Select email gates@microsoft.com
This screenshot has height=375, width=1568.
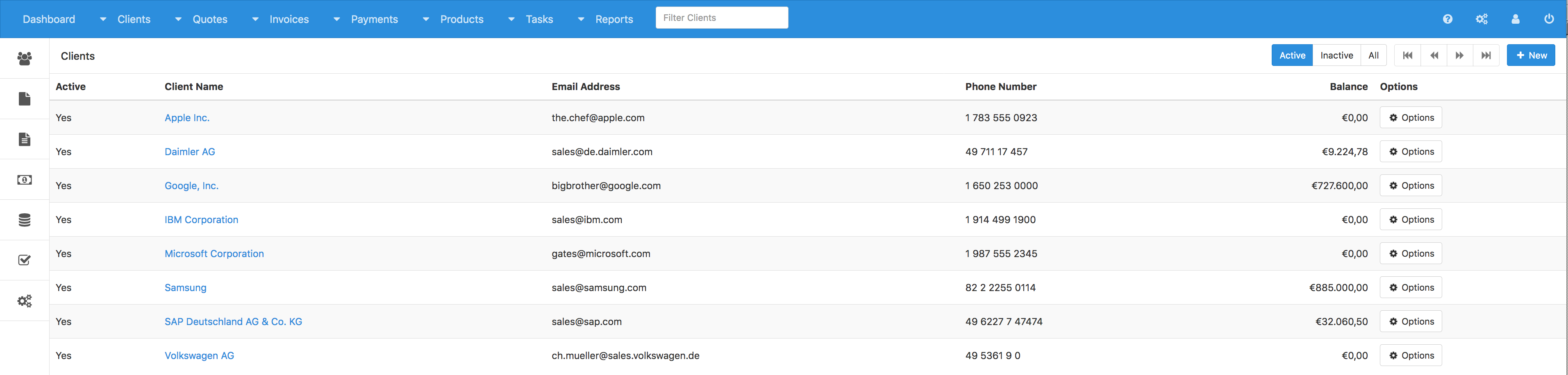click(x=601, y=254)
